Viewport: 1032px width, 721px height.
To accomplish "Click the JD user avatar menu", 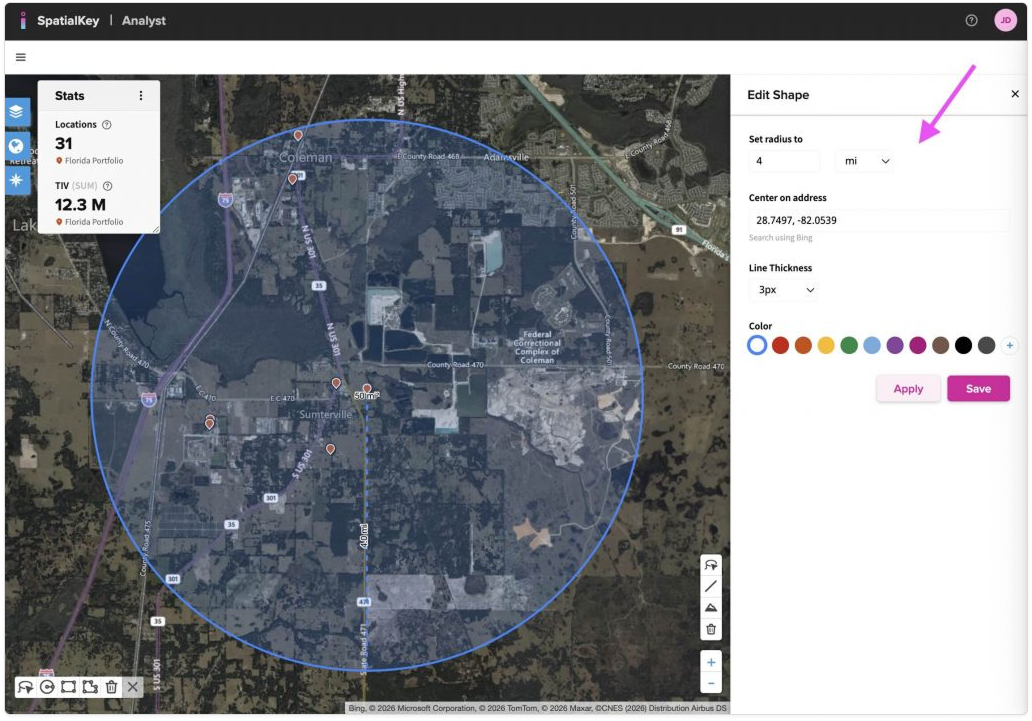I will tap(1005, 20).
